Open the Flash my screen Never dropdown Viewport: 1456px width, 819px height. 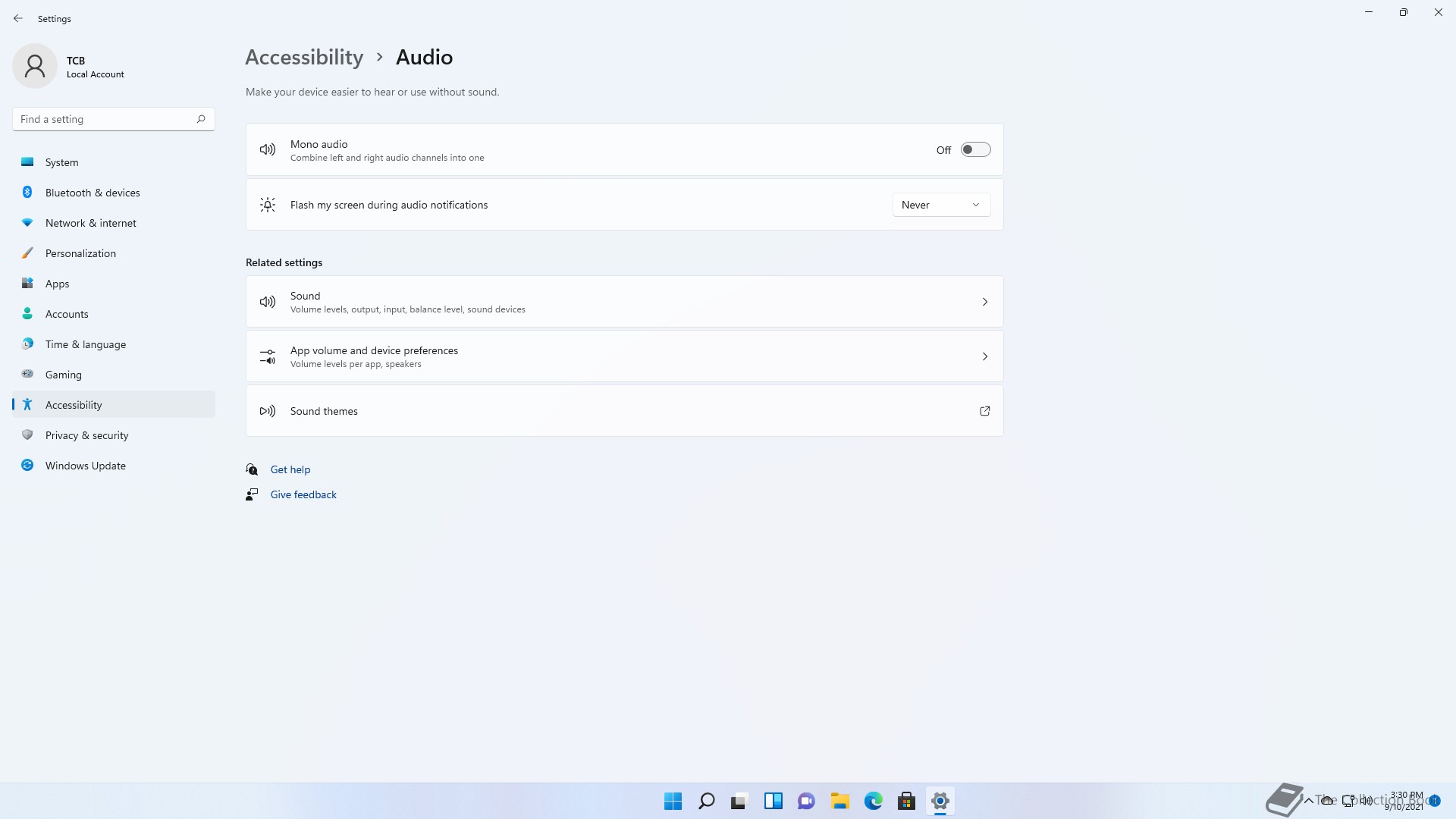[941, 205]
